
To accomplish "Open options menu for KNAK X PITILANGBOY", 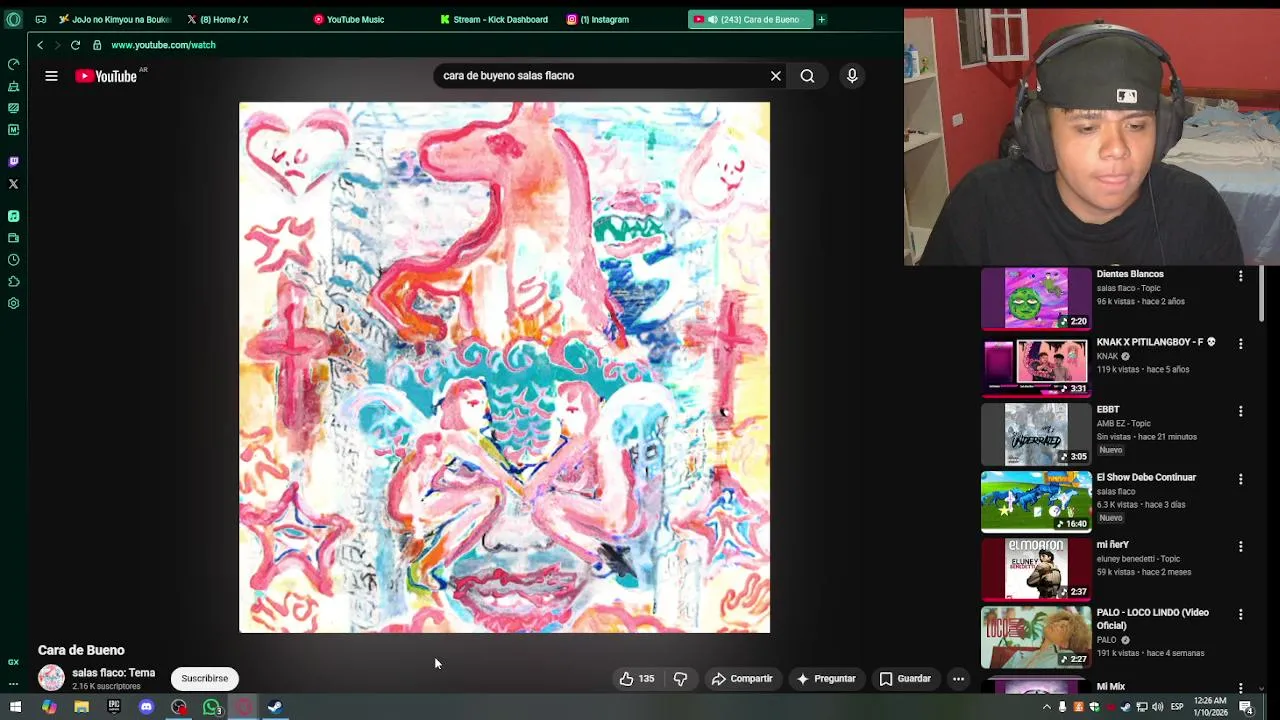I will pos(1241,343).
